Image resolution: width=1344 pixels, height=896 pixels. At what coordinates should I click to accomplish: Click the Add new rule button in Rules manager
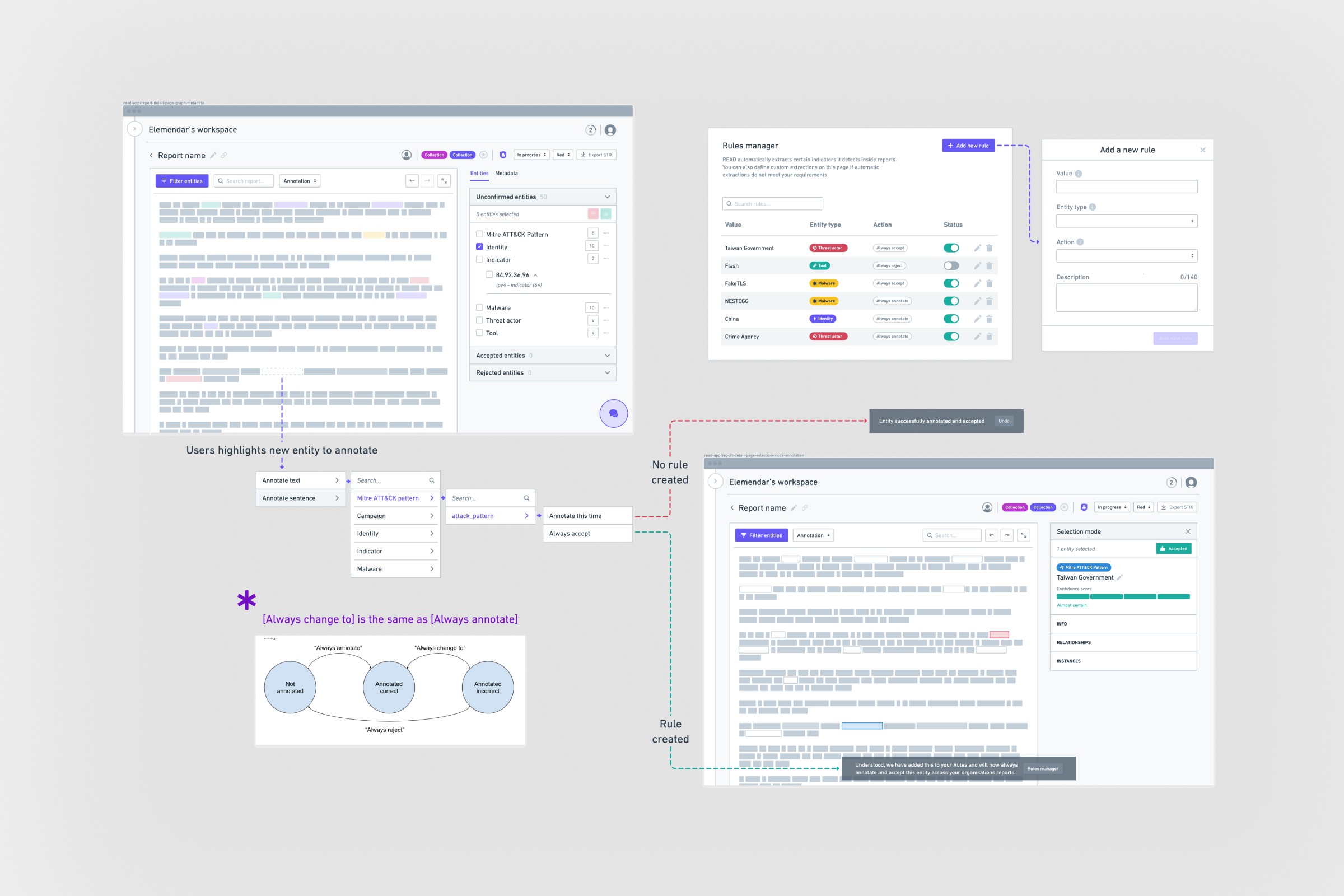point(968,146)
